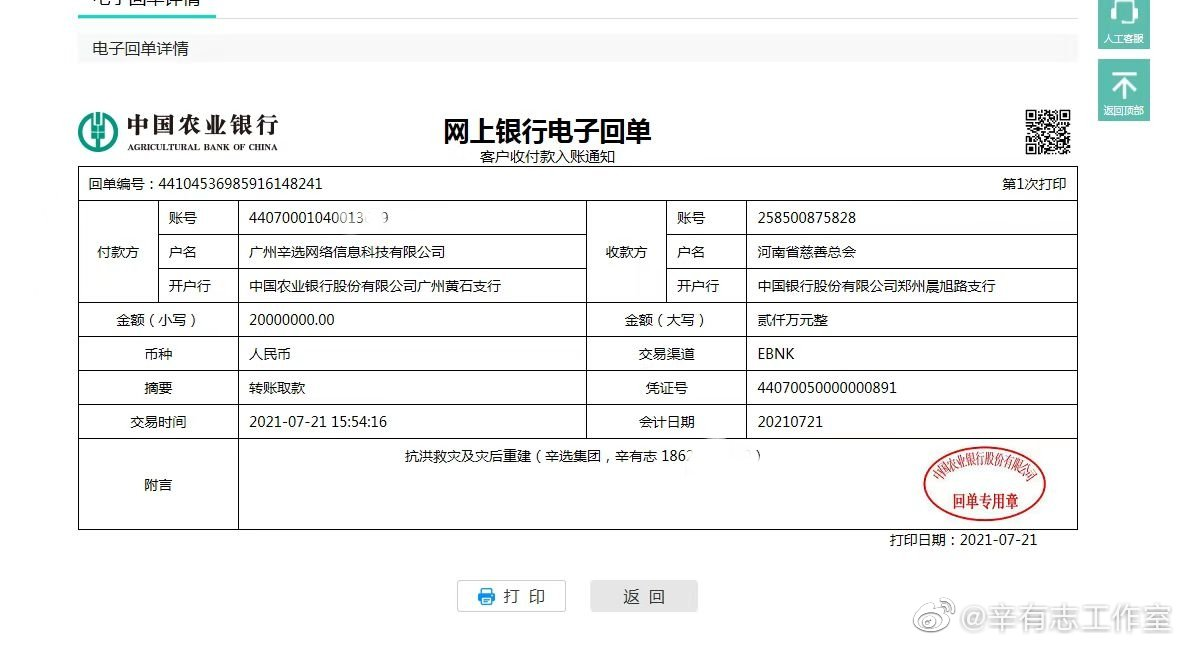This screenshot has height=645, width=1183.
Task: Click payee name 河南省慈善总会
Action: 807,252
